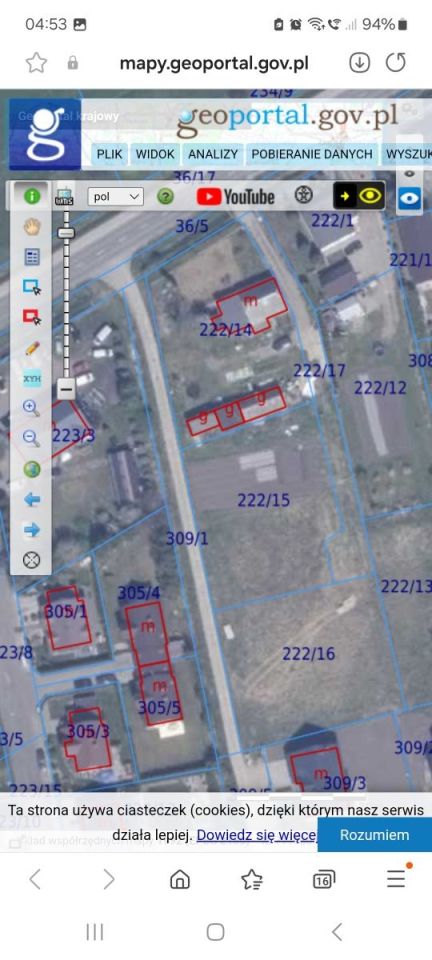The height and width of the screenshot is (960, 432).
Task: Activate the hand pan tool
Action: (x=32, y=227)
